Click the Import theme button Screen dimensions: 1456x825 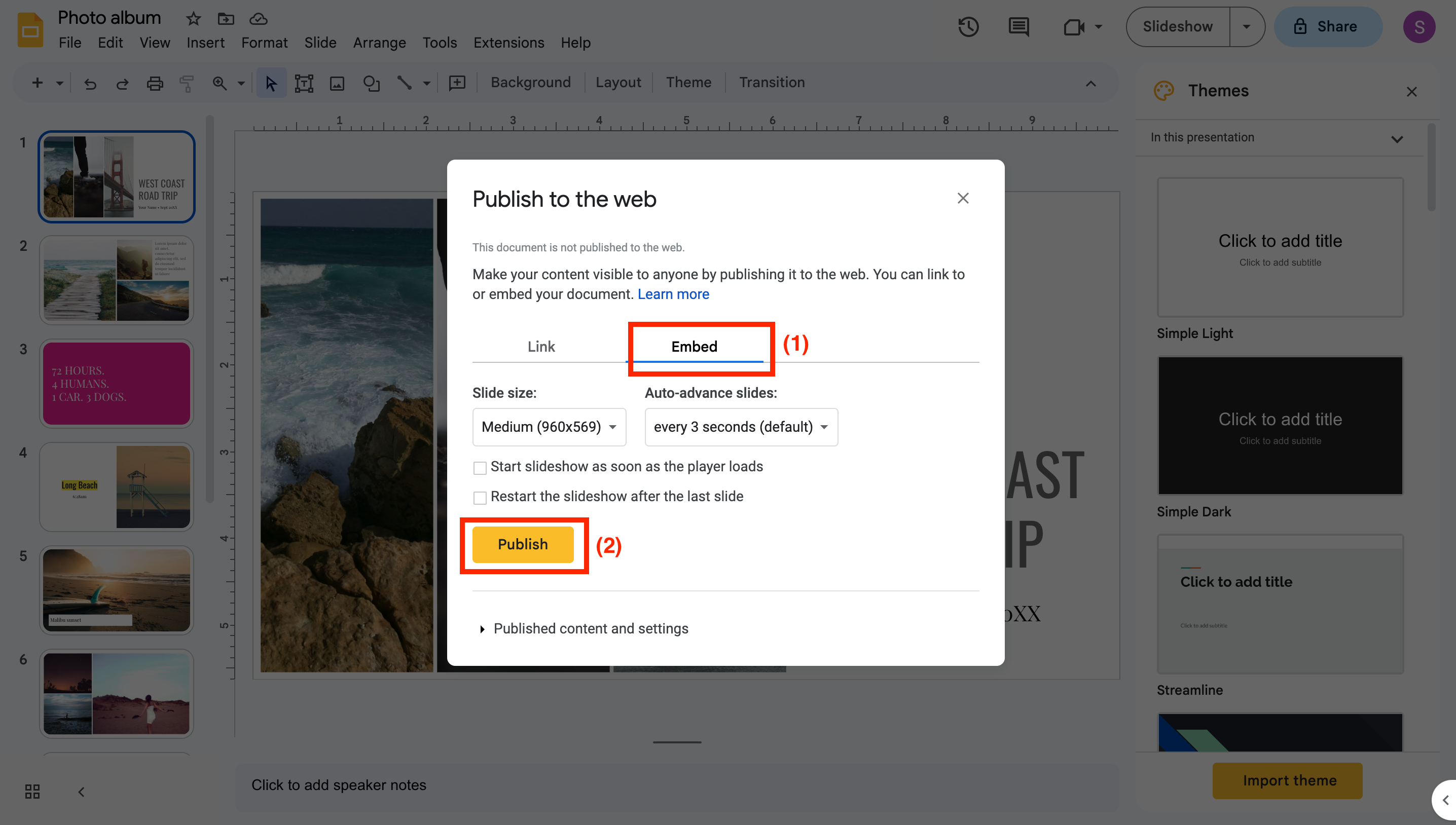[x=1289, y=780]
